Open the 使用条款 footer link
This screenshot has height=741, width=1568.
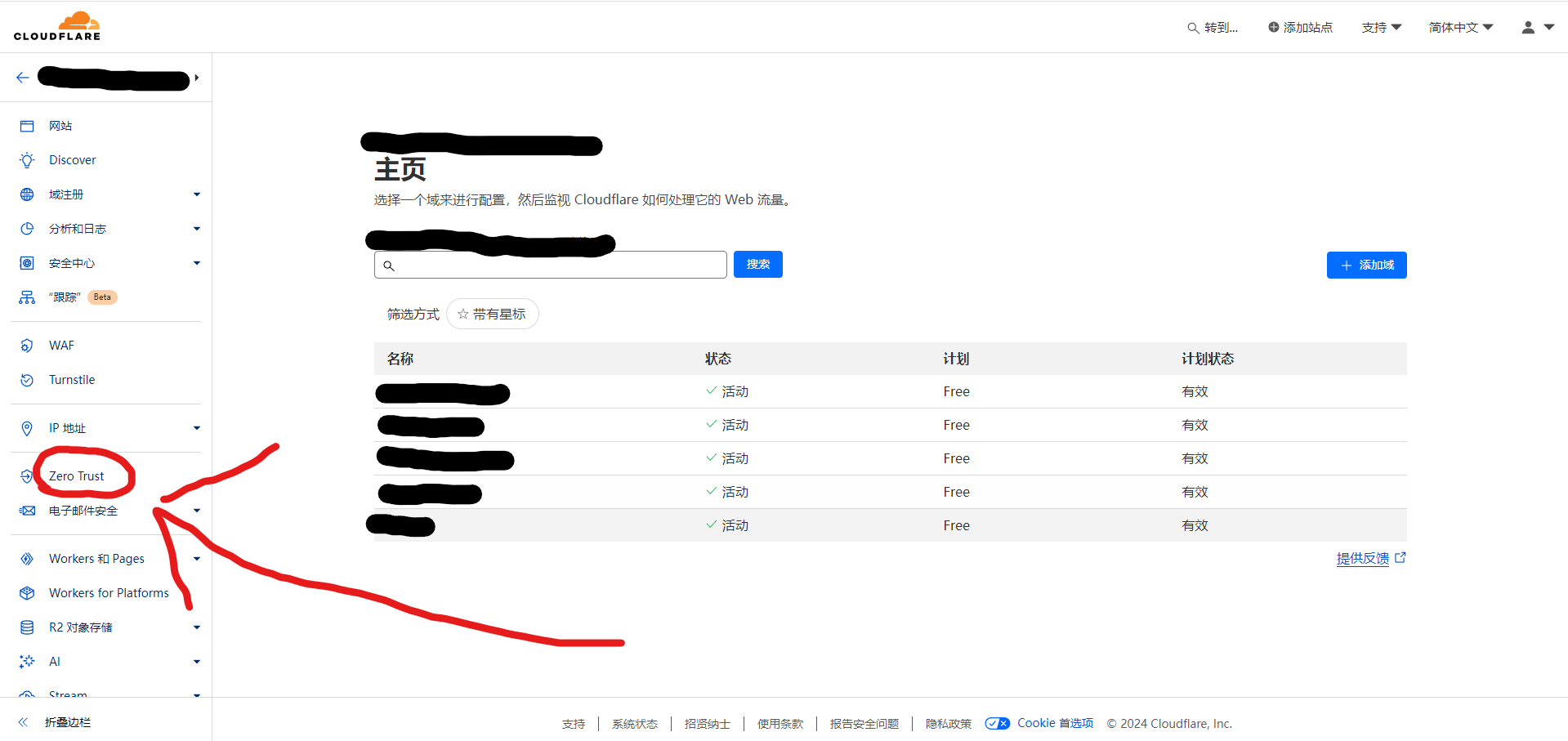tap(780, 724)
